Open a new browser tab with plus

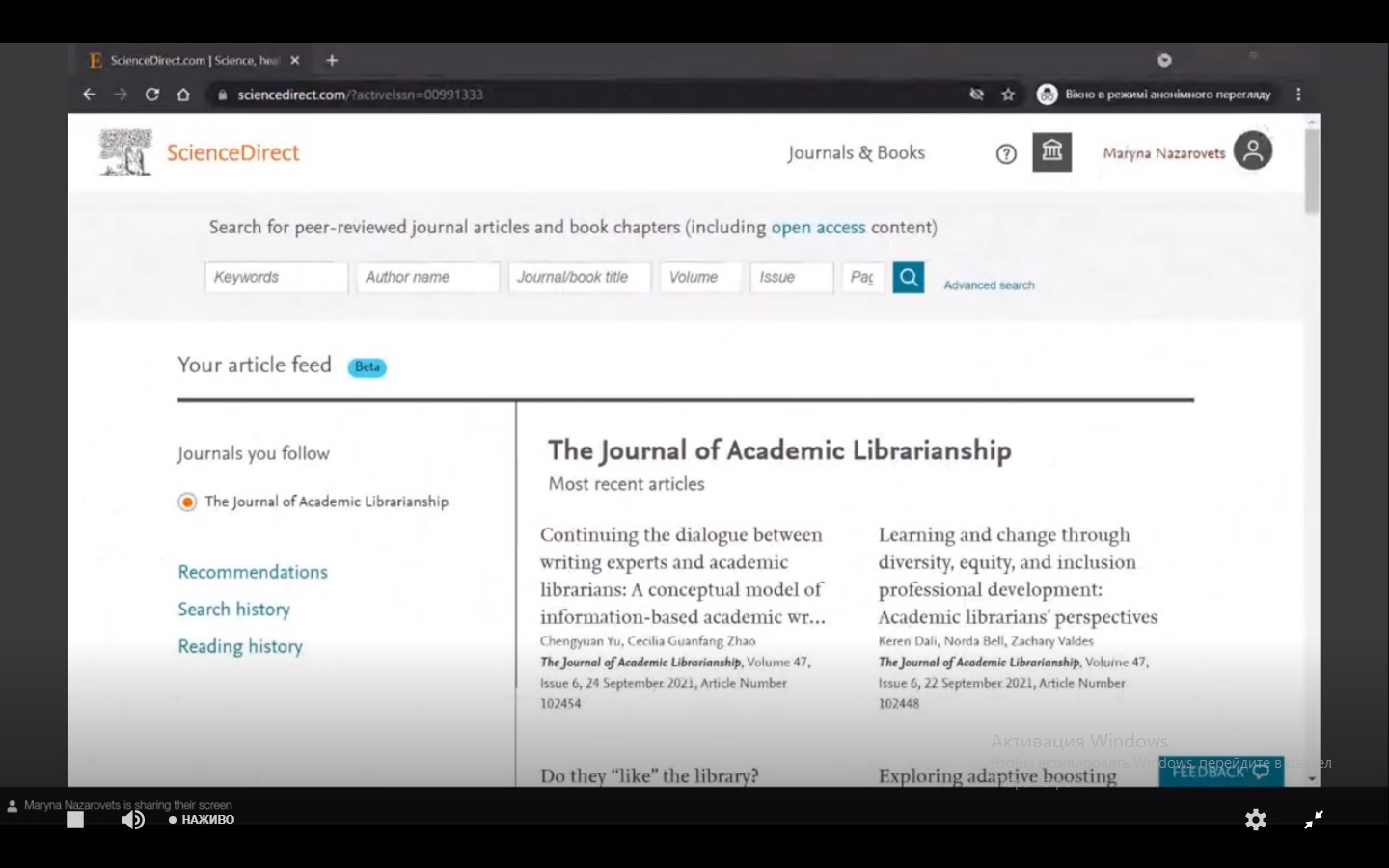point(332,60)
